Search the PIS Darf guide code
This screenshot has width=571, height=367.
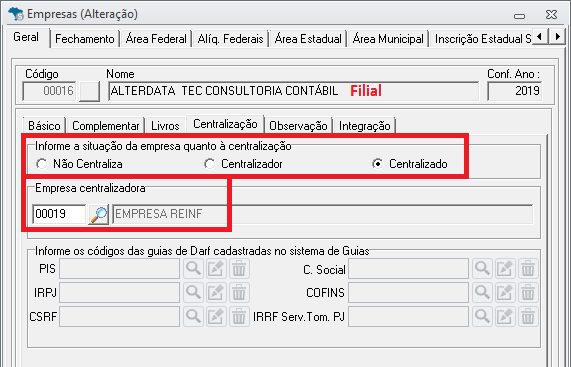coord(193,269)
